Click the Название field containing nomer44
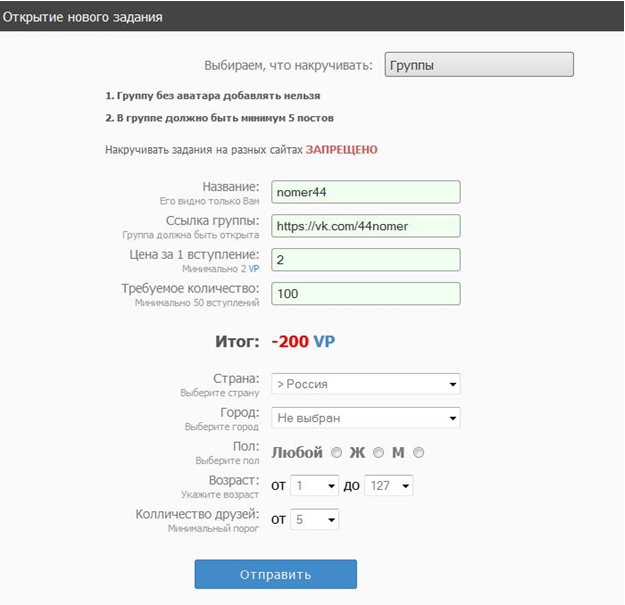 (366, 192)
